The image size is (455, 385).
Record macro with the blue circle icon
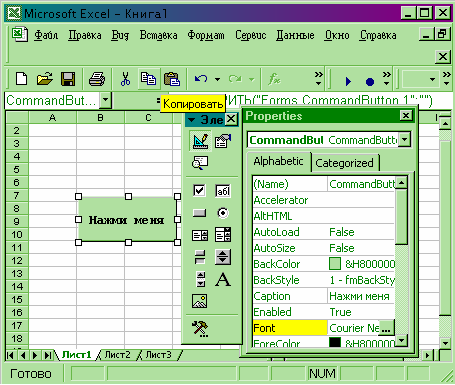pyautogui.click(x=370, y=81)
